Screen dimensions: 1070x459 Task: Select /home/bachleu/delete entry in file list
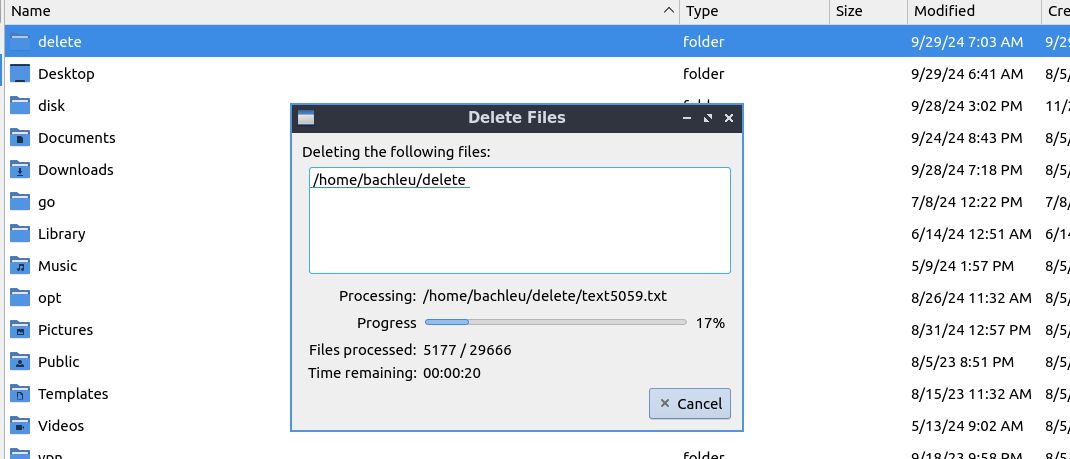pyautogui.click(x=390, y=180)
